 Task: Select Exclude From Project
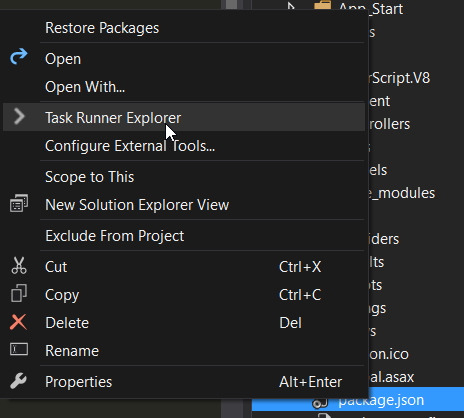point(183,236)
